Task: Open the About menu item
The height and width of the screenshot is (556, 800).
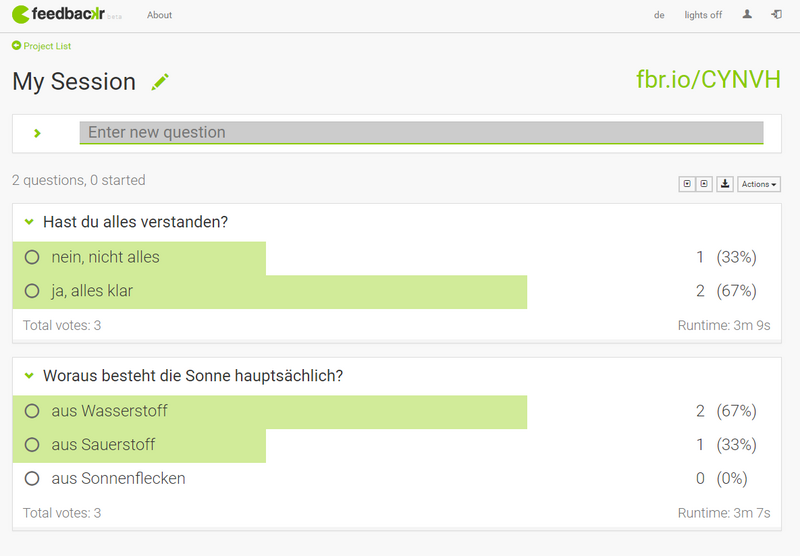Action: (159, 15)
